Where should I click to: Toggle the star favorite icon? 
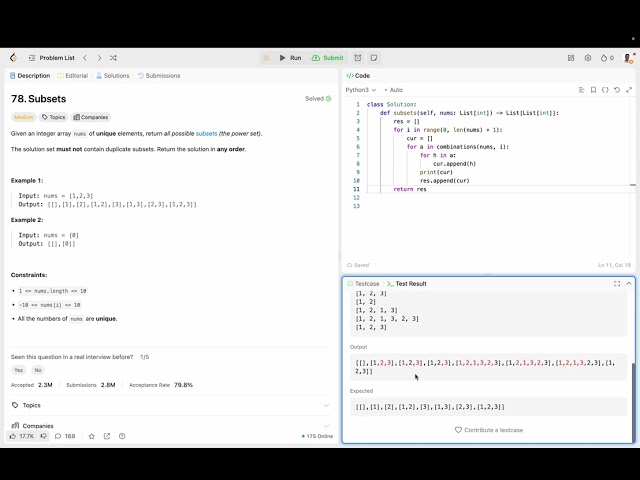[91, 436]
